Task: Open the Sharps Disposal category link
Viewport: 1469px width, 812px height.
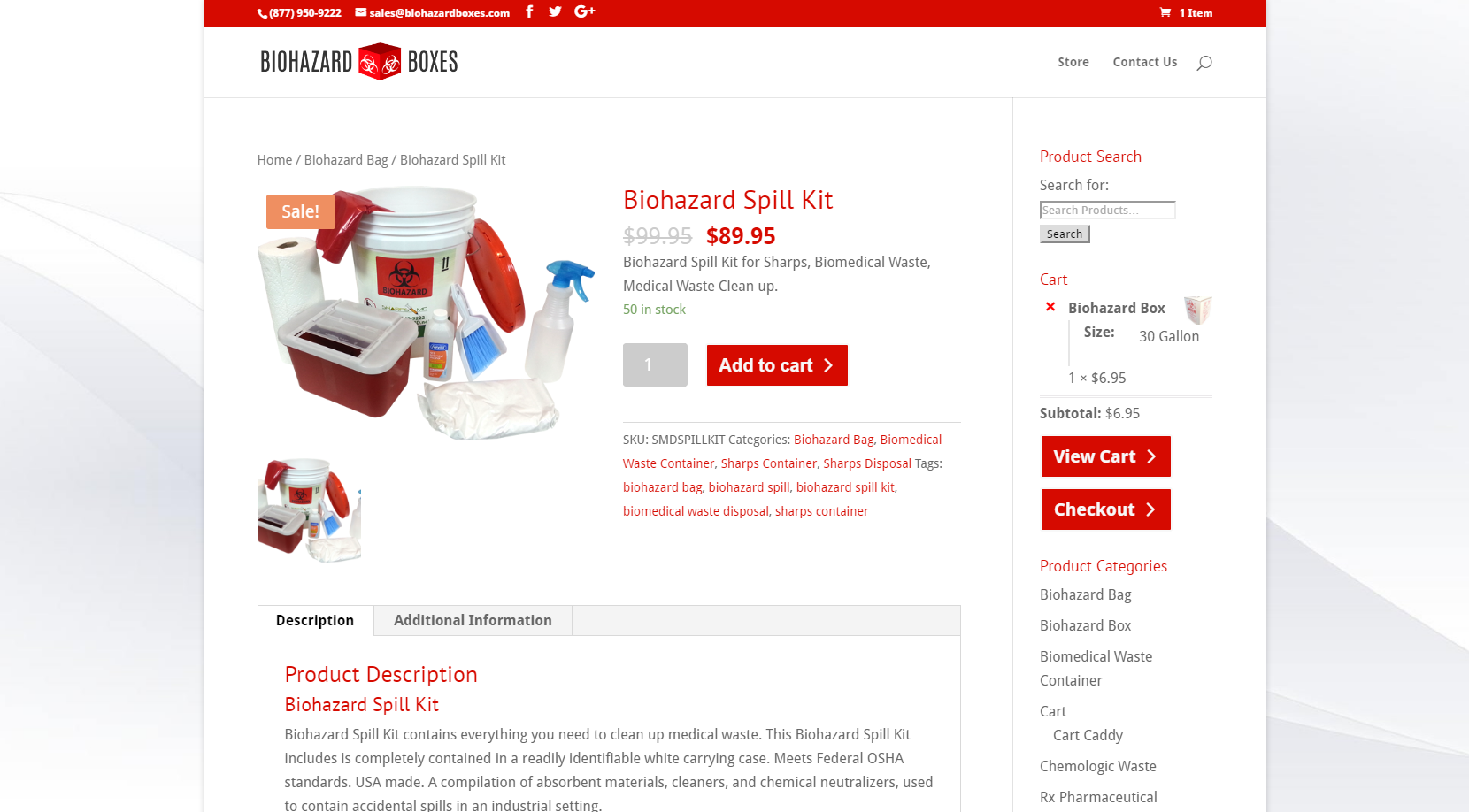Action: [867, 463]
